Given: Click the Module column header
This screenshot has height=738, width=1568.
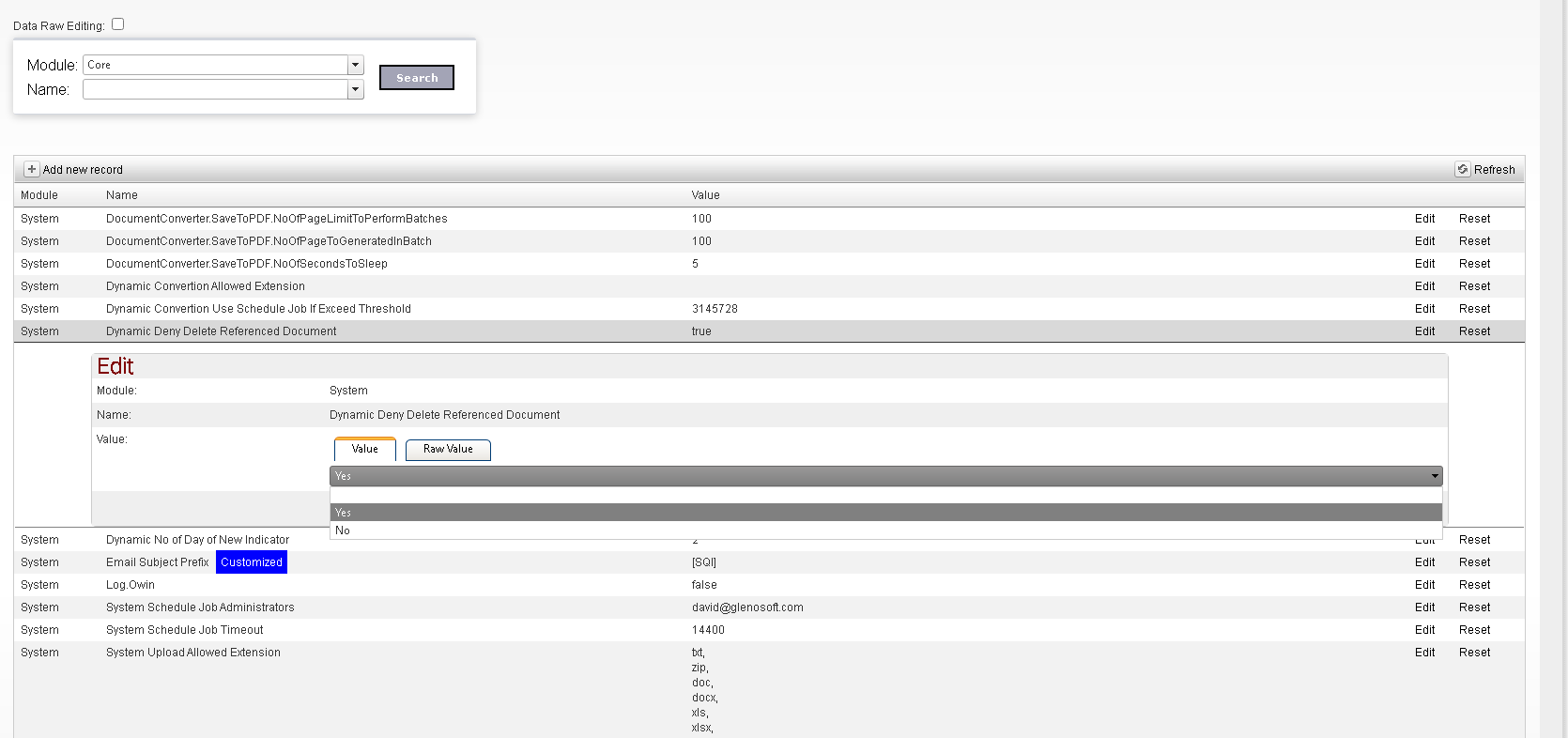Looking at the screenshot, I should 39,195.
